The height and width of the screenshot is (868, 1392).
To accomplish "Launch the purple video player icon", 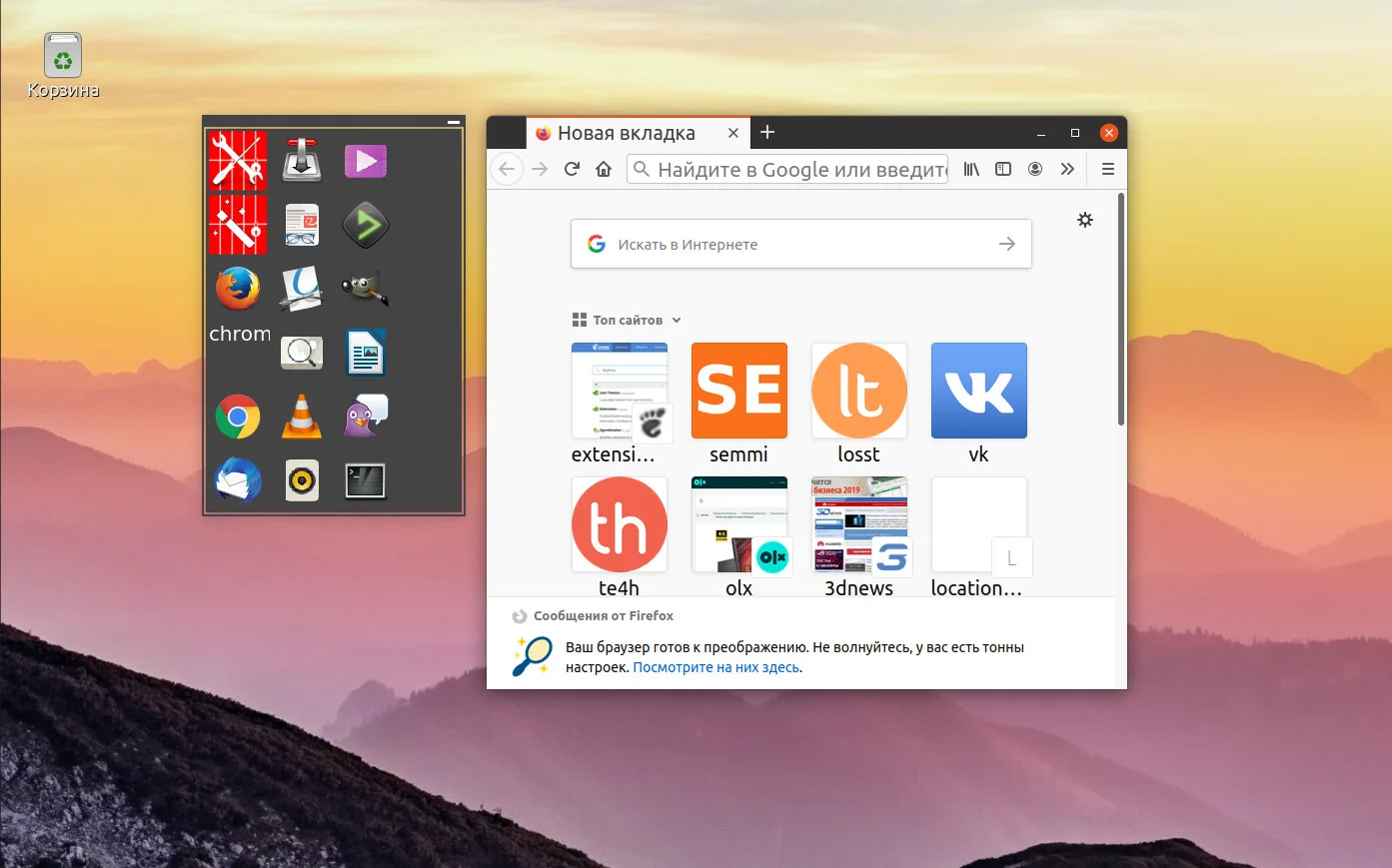I will click(x=366, y=161).
